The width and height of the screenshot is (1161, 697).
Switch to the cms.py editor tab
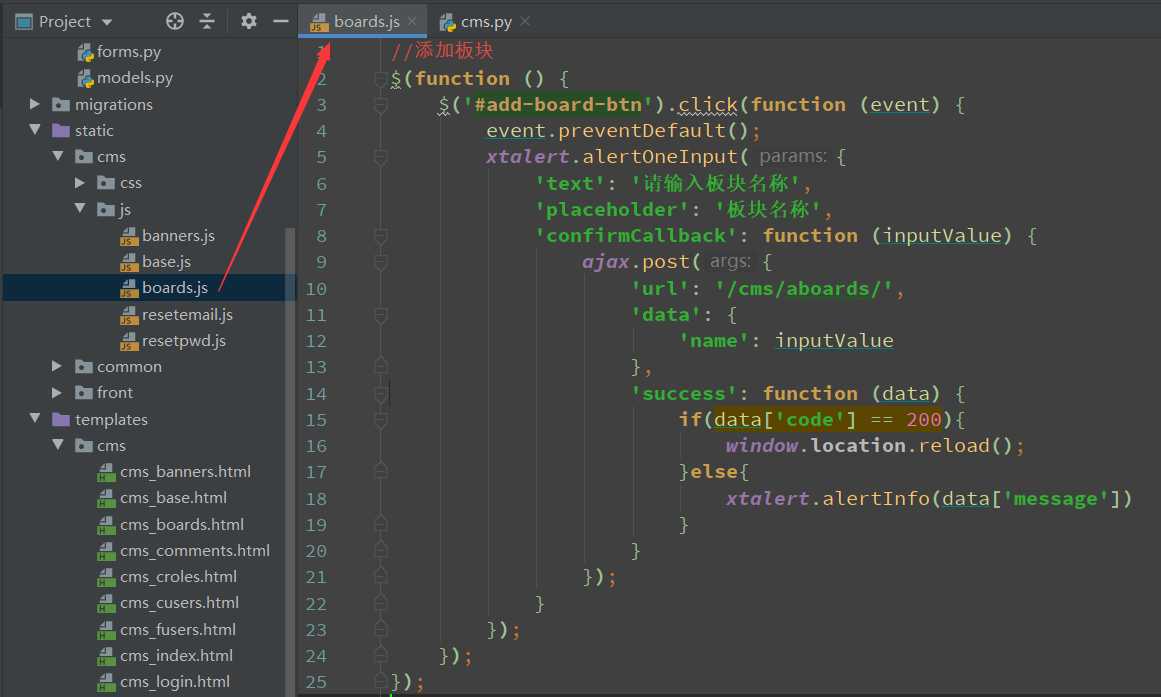tap(486, 21)
